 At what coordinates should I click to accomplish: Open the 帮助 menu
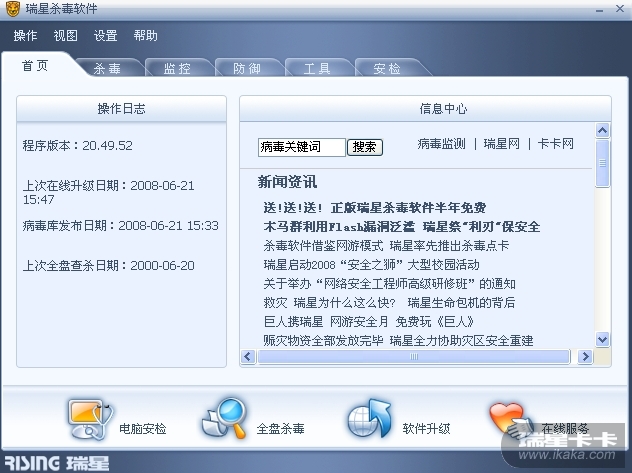(x=146, y=35)
